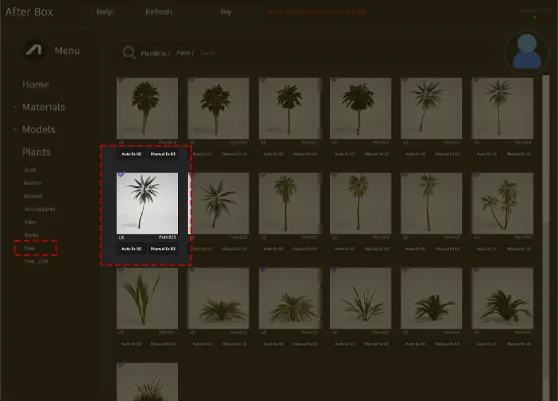Click Manual Ex UE under Palm021
The height and width of the screenshot is (401, 558).
click(x=305, y=154)
